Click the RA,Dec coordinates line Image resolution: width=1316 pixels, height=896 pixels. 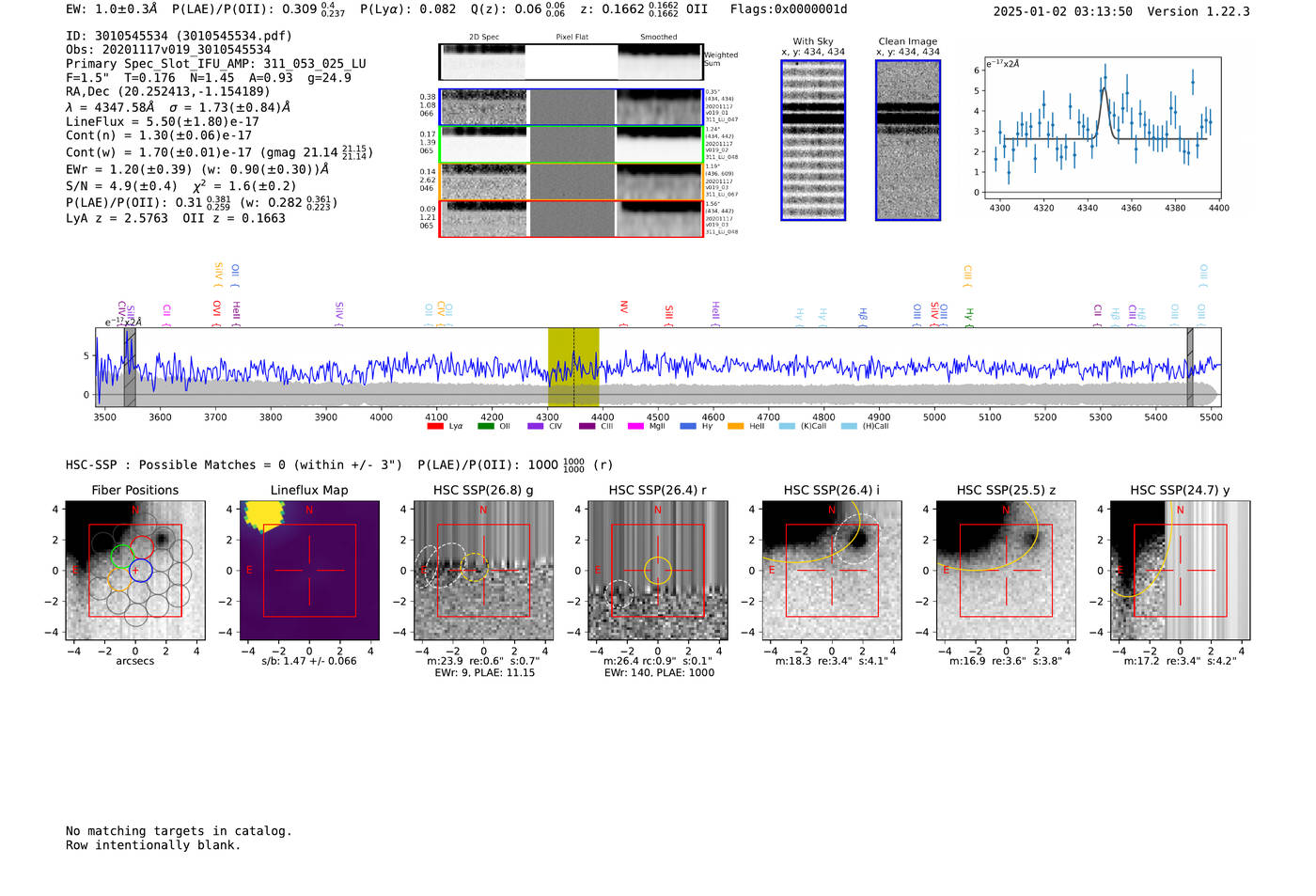click(168, 91)
